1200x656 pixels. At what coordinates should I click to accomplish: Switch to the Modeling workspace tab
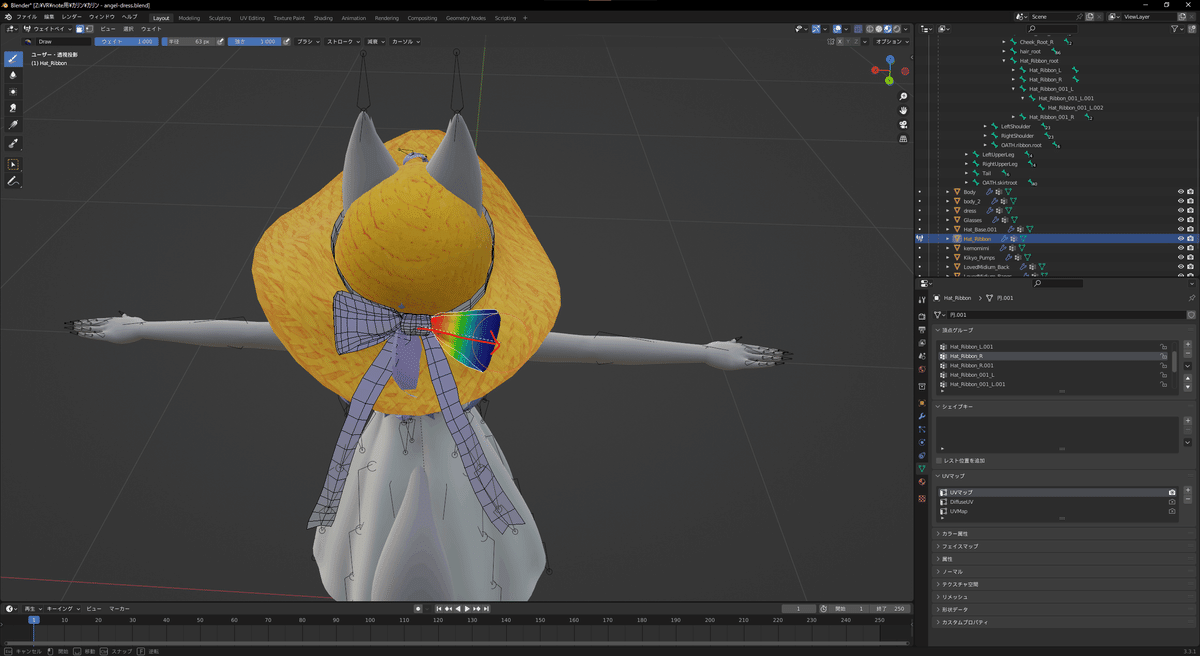pyautogui.click(x=189, y=17)
